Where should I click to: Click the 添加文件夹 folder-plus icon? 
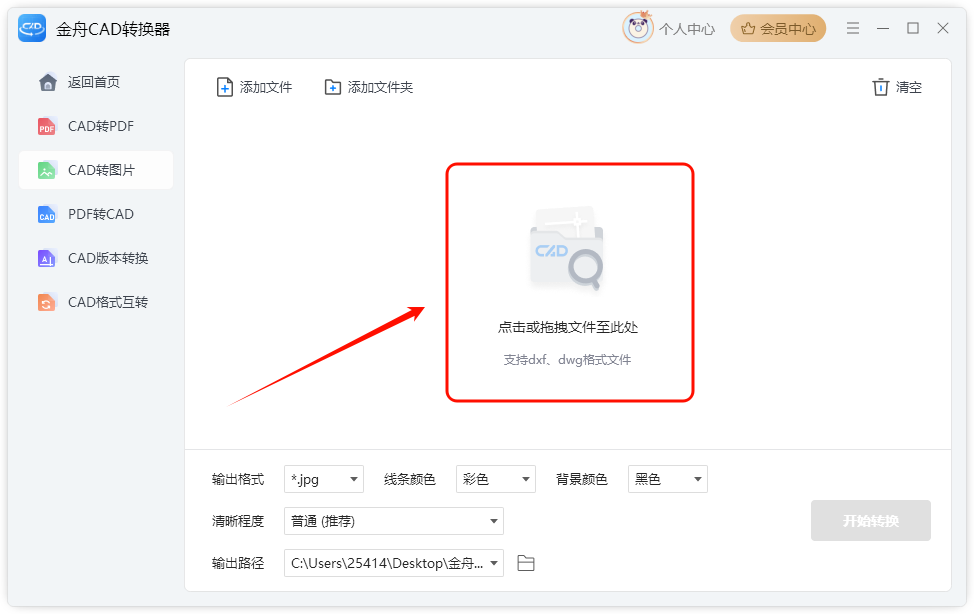pos(333,87)
